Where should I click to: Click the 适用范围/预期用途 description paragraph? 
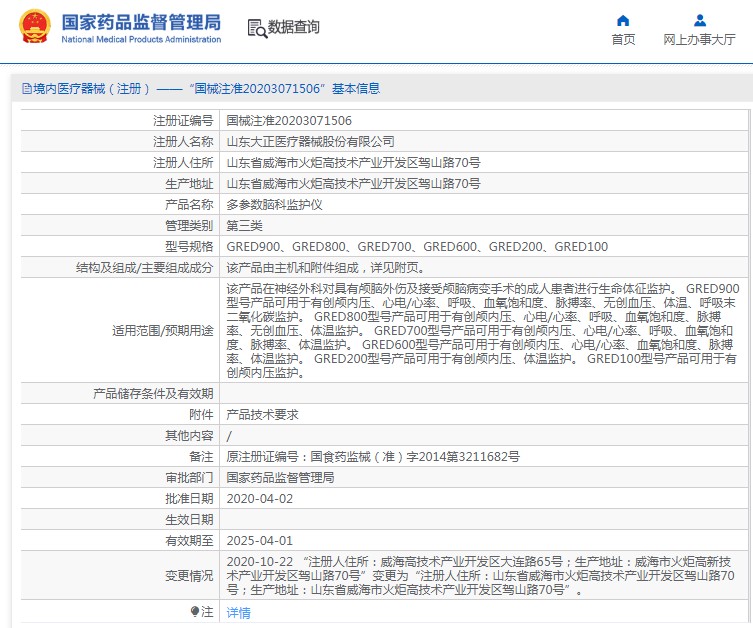point(482,330)
